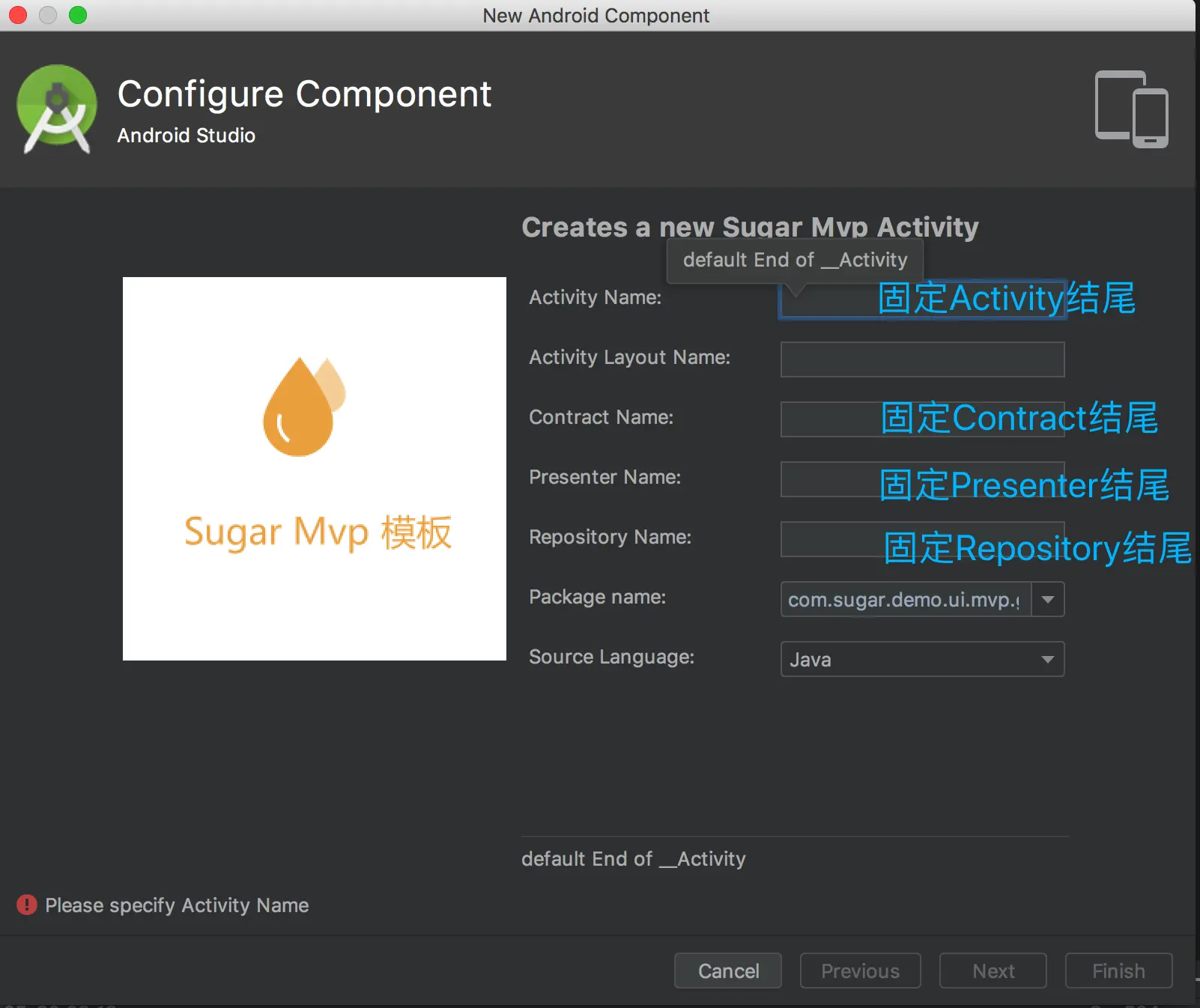Click the 'Android Studio' subtitle text
The width and height of the screenshot is (1200, 1008).
(187, 136)
